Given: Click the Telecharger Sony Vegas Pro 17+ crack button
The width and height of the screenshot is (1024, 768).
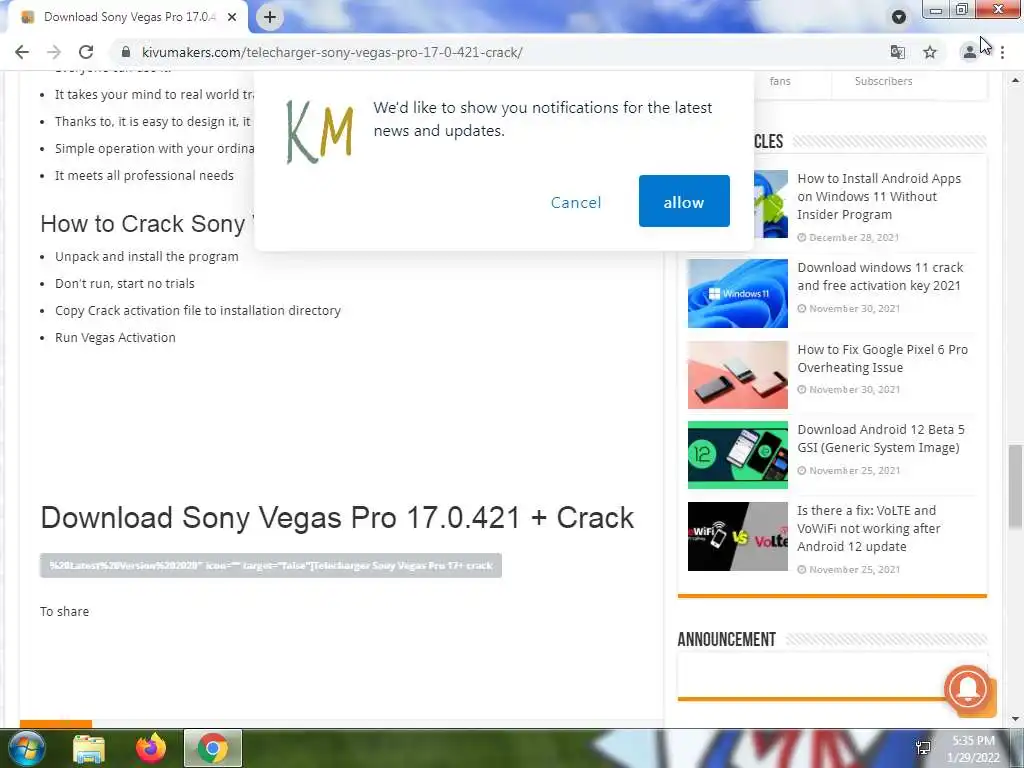Looking at the screenshot, I should point(270,566).
